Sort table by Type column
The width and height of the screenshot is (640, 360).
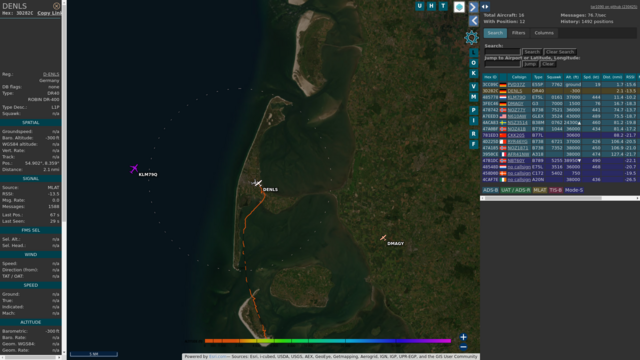pos(538,77)
